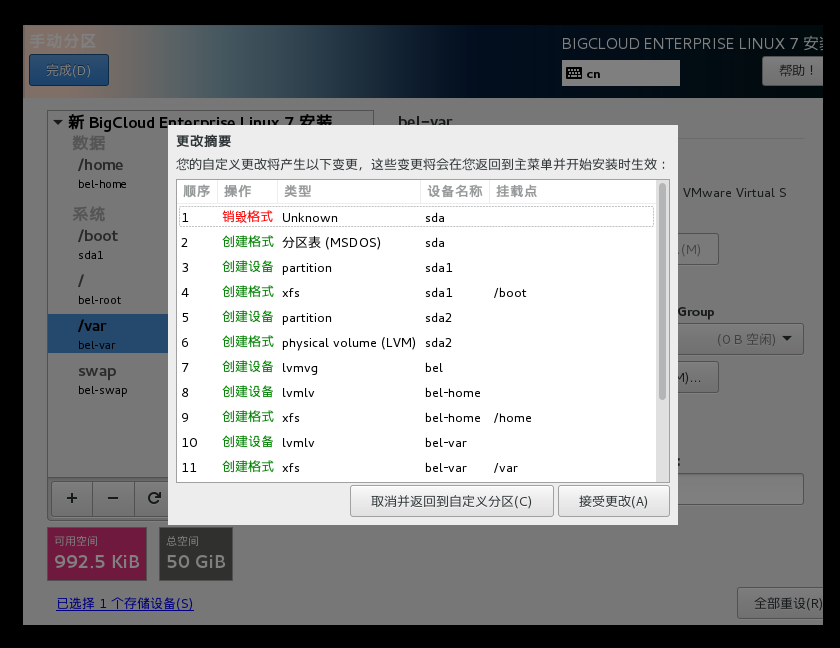The height and width of the screenshot is (648, 840).
Task: Select the swap partition entry
Action: pyautogui.click(x=100, y=370)
